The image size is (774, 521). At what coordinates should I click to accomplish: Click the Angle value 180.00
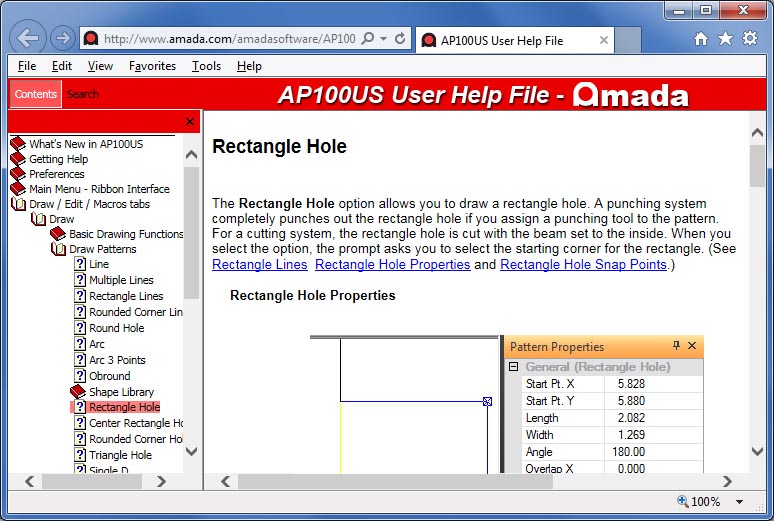tap(628, 452)
